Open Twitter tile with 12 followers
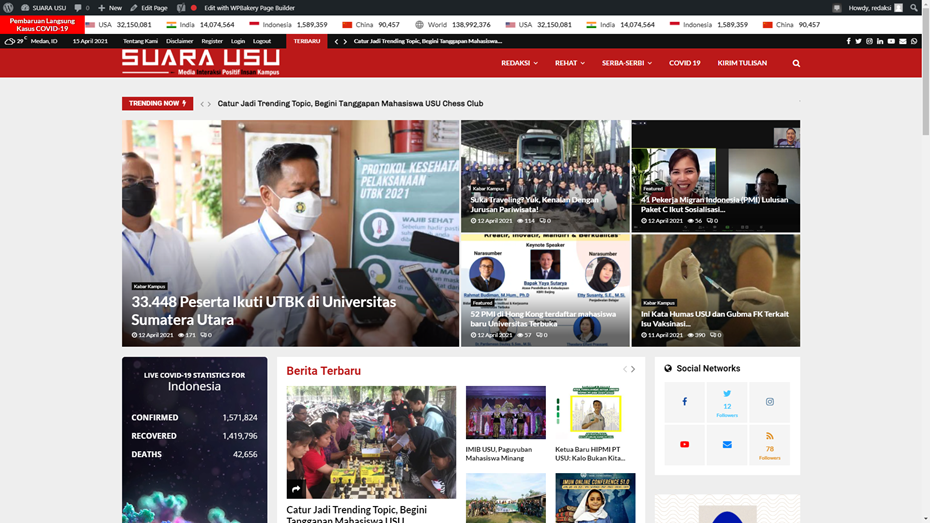This screenshot has height=523, width=930. pyautogui.click(x=727, y=402)
